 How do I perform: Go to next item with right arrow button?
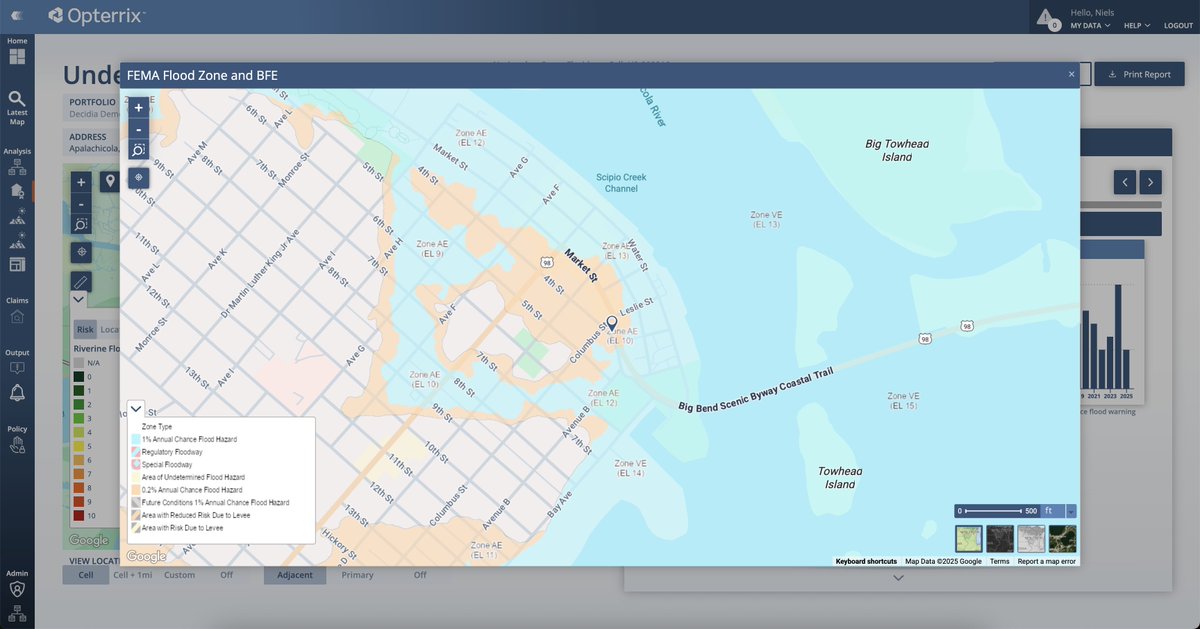pyautogui.click(x=1151, y=182)
